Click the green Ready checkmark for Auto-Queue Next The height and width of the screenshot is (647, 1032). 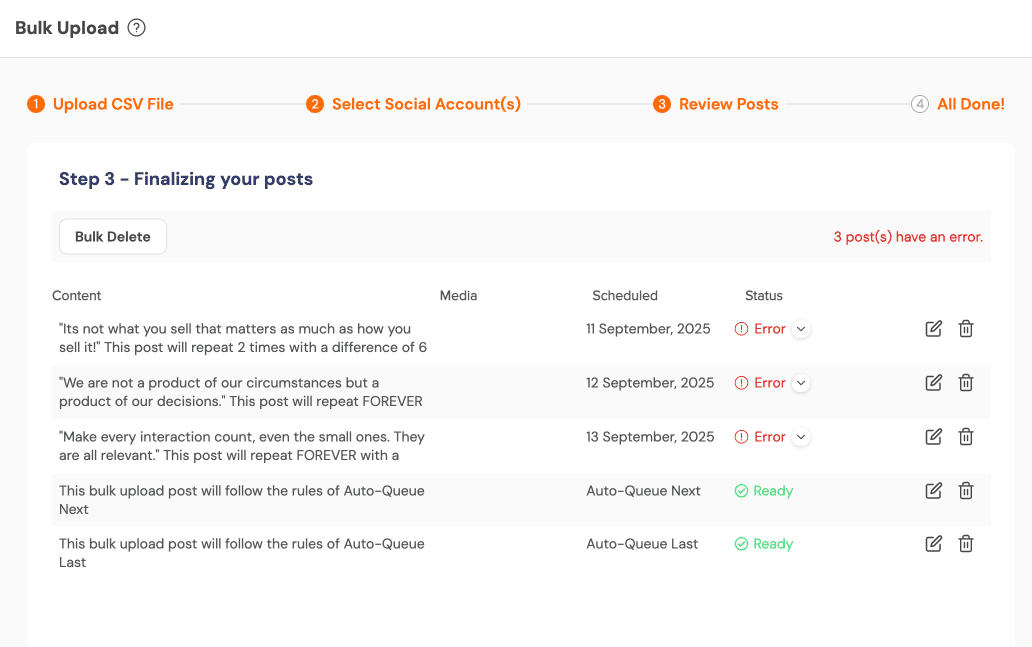(x=740, y=490)
